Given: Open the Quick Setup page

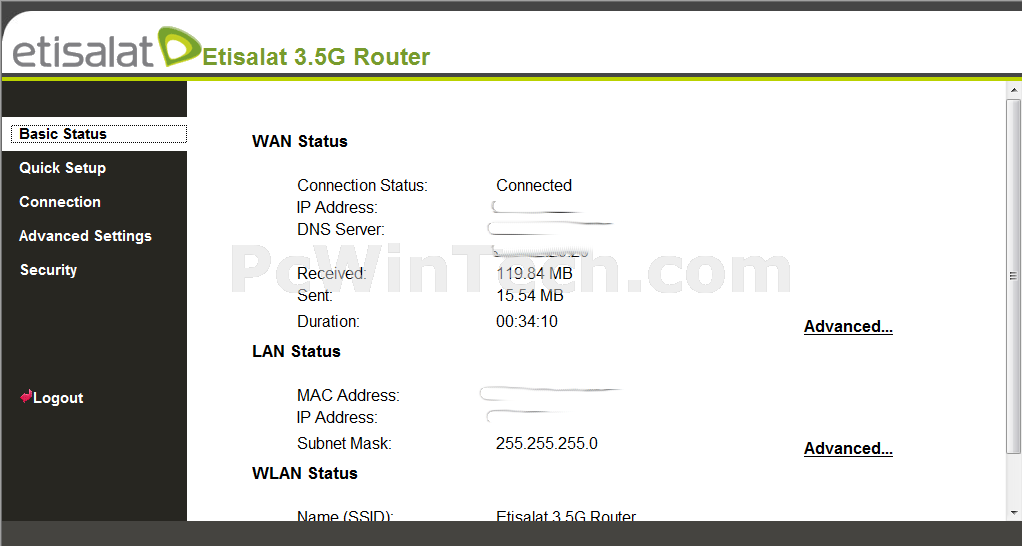Looking at the screenshot, I should click(62, 167).
